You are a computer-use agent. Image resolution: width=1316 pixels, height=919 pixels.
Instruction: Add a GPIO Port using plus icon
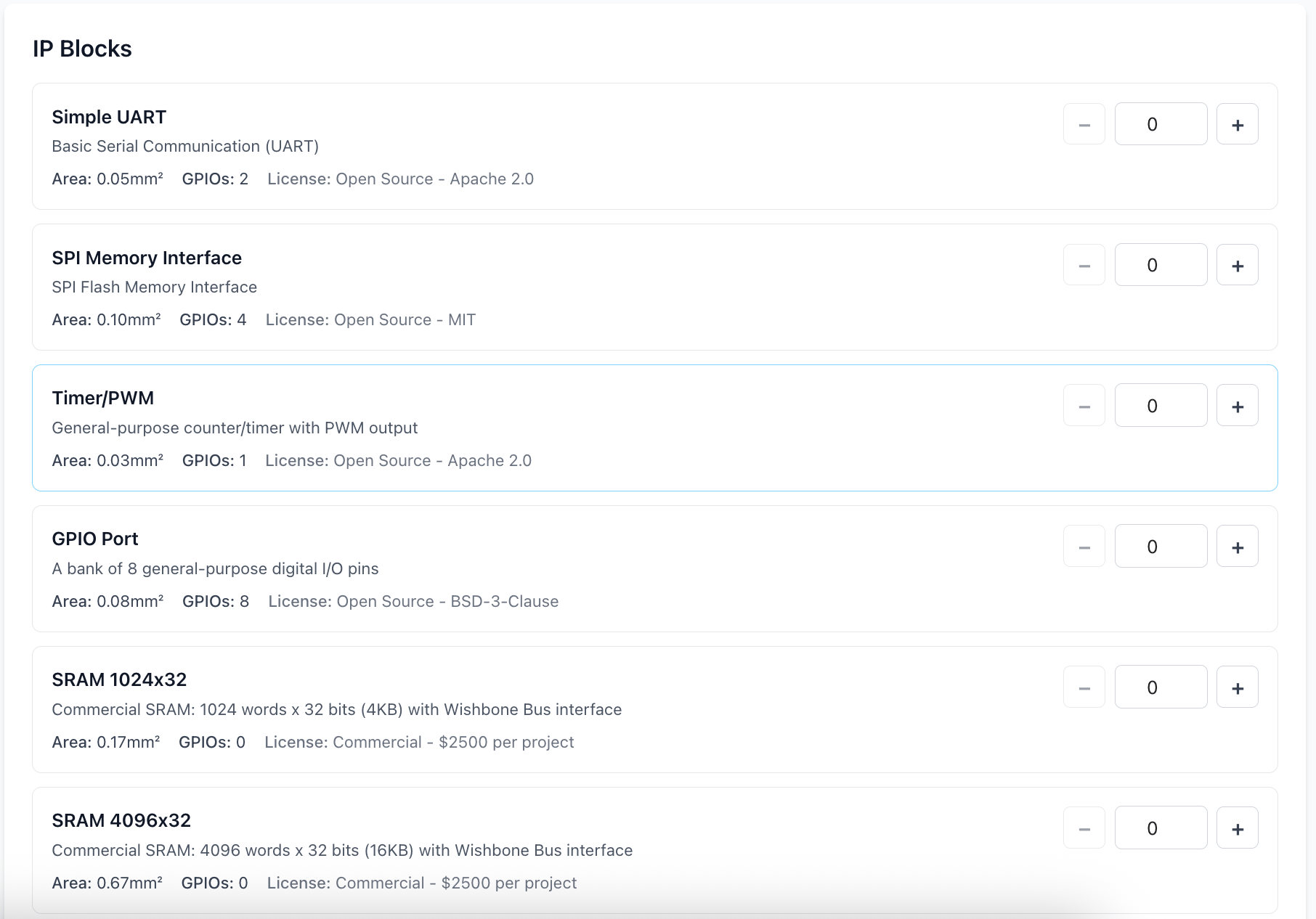pyautogui.click(x=1237, y=547)
